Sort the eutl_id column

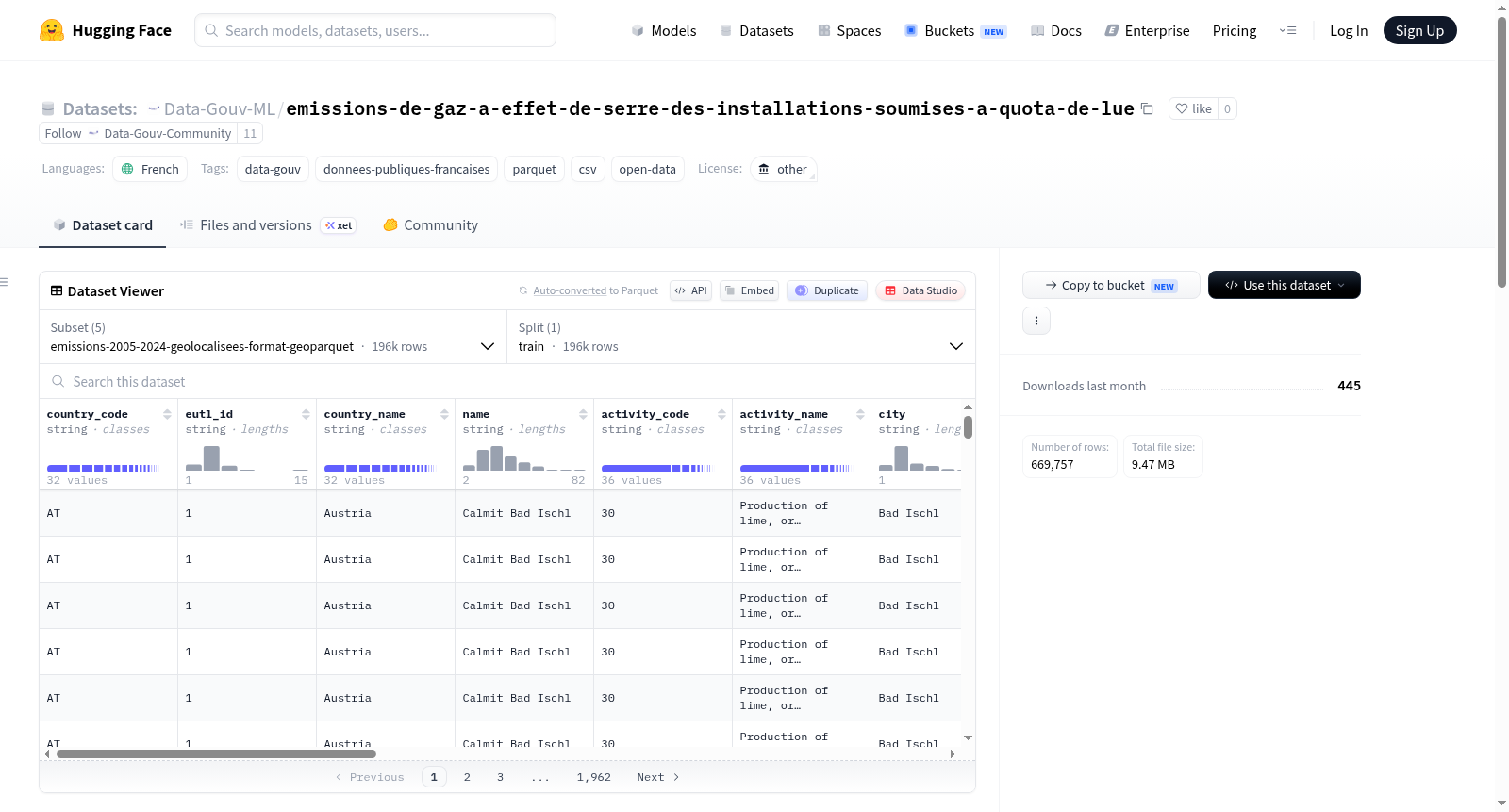306,414
